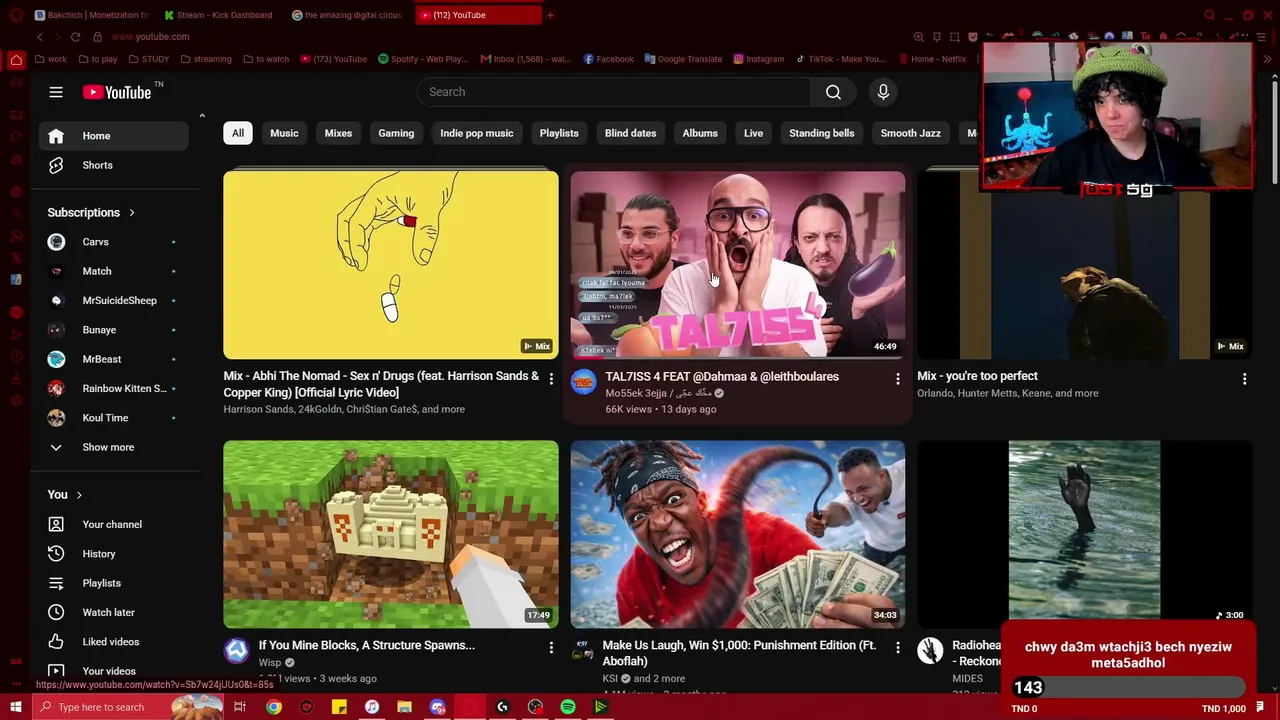This screenshot has width=1280, height=720.
Task: Select the Blind dates chip
Action: click(630, 133)
